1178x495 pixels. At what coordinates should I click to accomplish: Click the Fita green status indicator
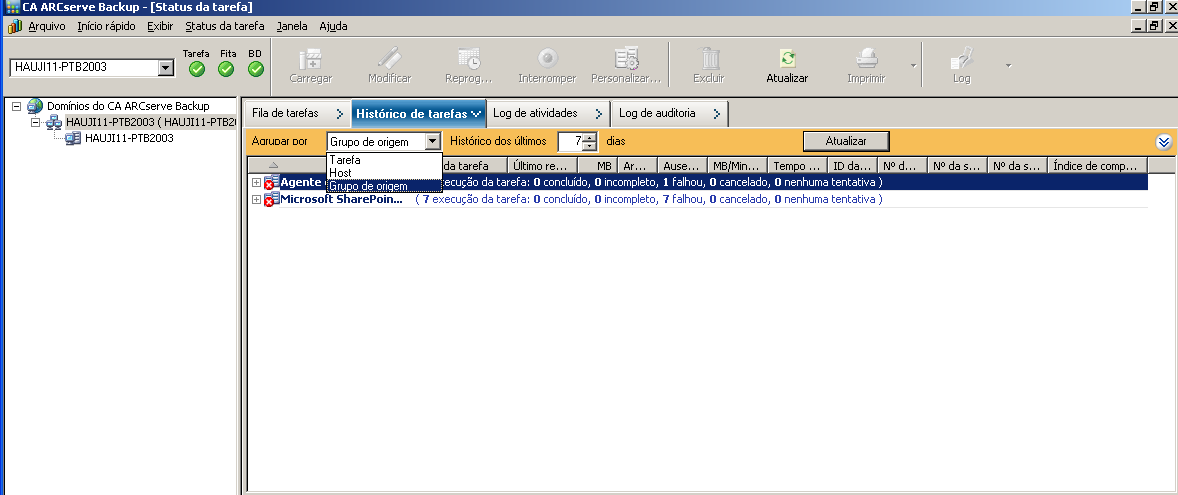(x=226, y=69)
